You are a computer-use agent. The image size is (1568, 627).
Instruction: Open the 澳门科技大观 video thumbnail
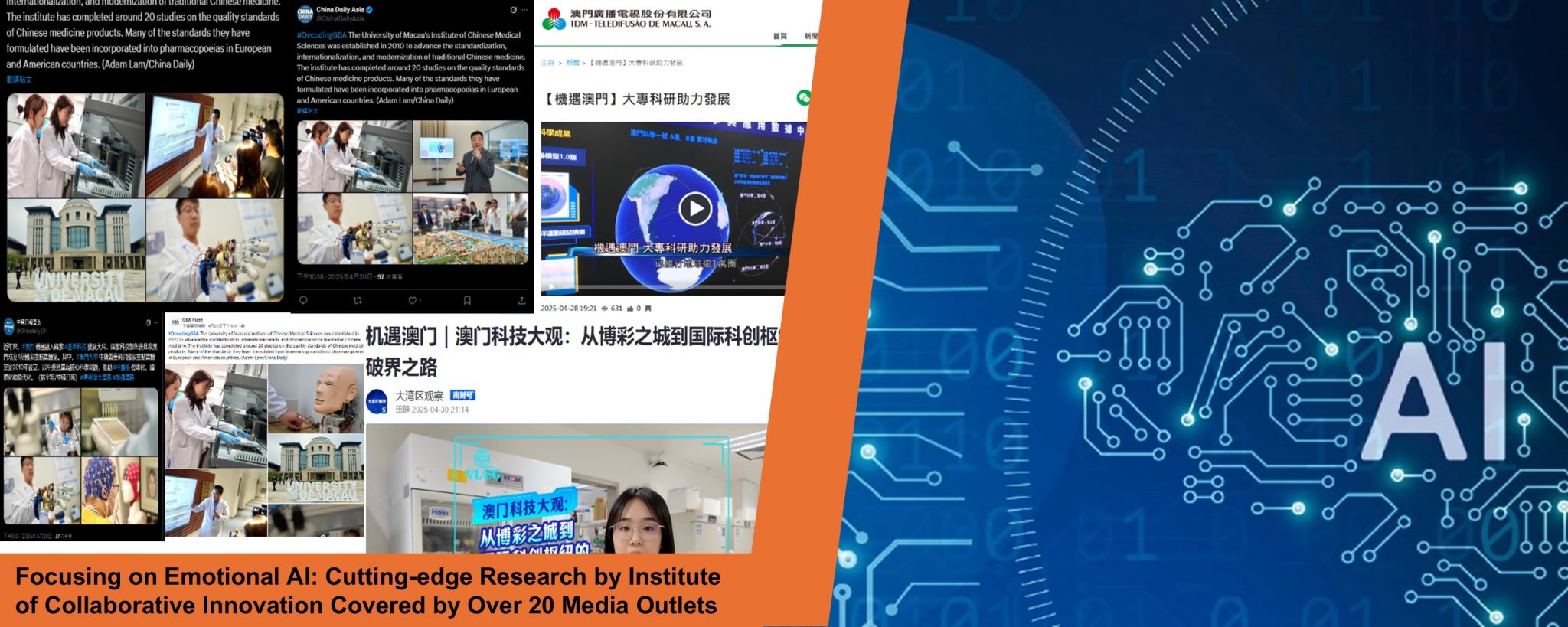(x=566, y=488)
